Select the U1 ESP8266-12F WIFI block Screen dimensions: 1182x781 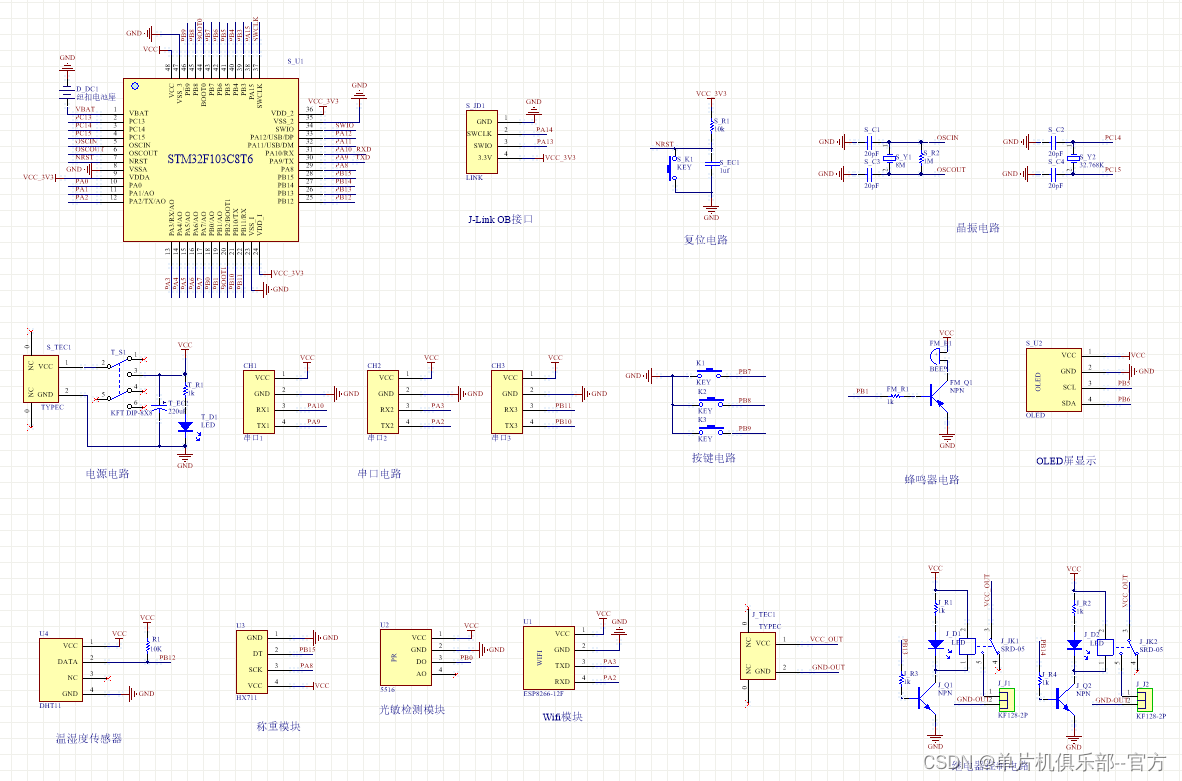549,658
